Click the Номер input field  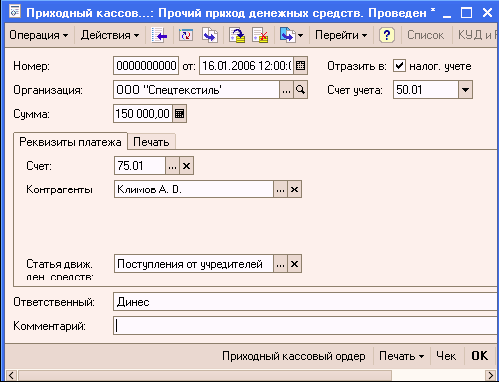(146, 66)
